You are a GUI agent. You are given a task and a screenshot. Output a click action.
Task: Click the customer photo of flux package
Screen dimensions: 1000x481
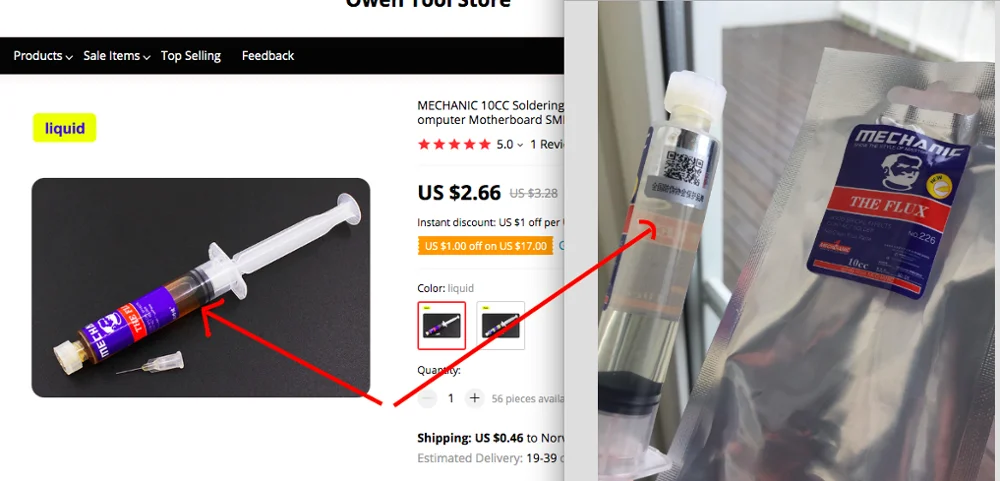pyautogui.click(x=798, y=241)
